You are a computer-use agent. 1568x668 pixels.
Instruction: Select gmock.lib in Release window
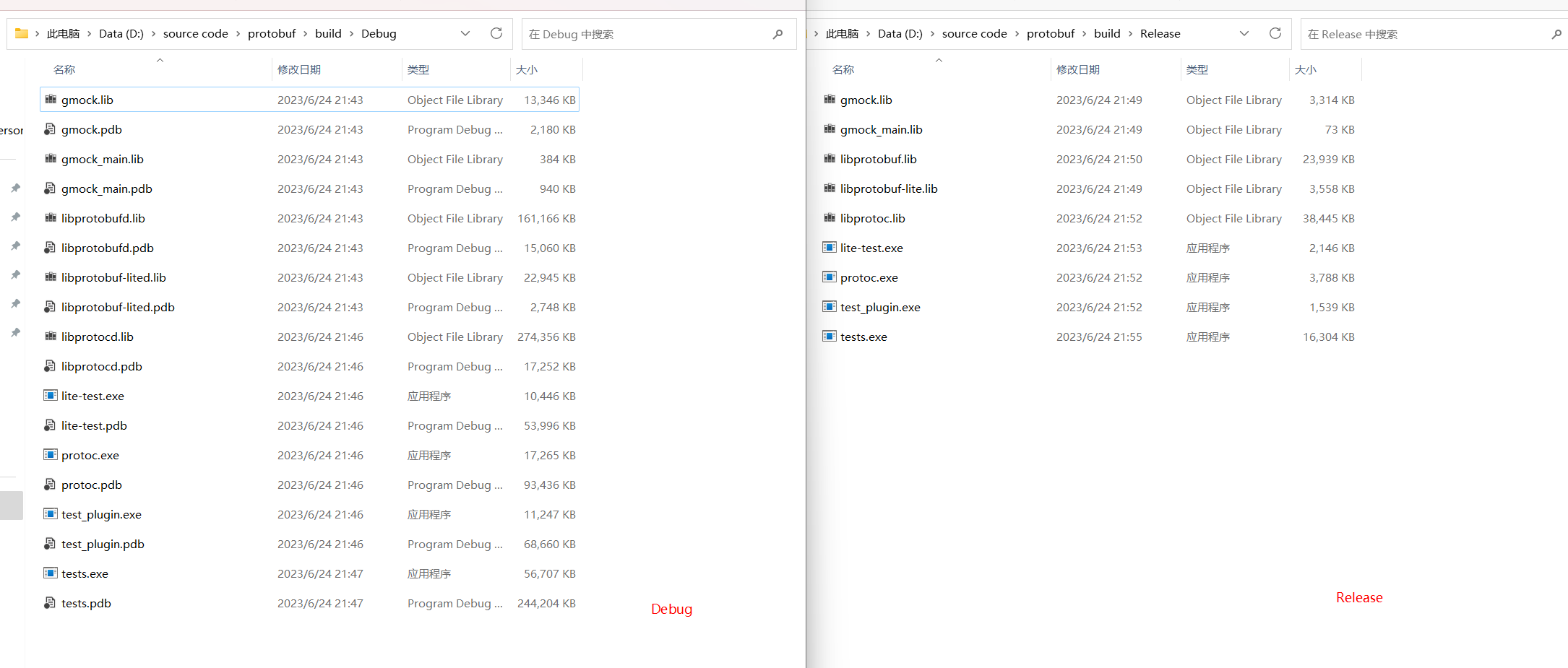click(866, 100)
